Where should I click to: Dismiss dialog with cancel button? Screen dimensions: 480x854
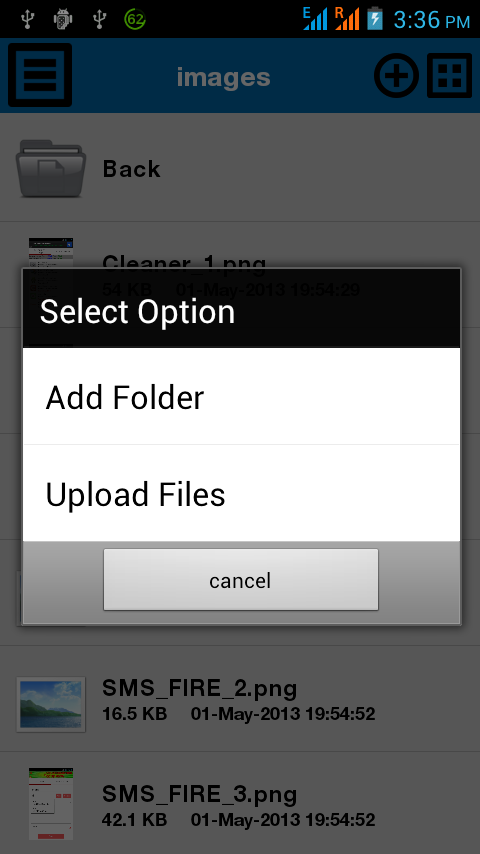241,580
